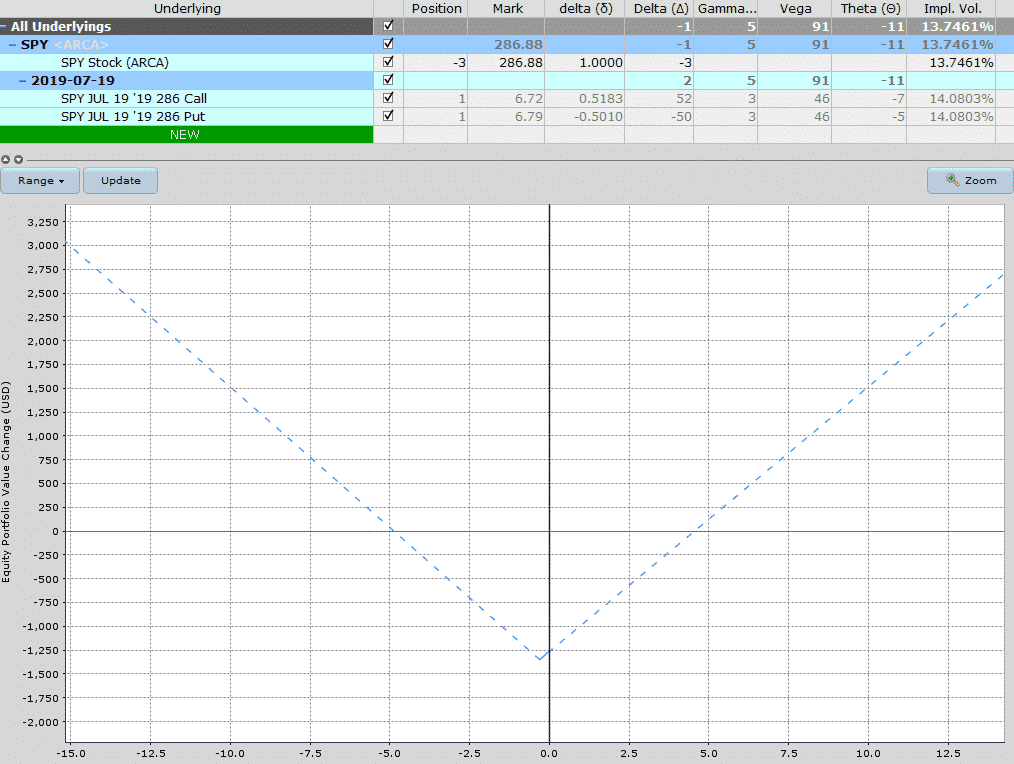Click the delta (δ) column header
The height and width of the screenshot is (764, 1014).
pos(585,8)
